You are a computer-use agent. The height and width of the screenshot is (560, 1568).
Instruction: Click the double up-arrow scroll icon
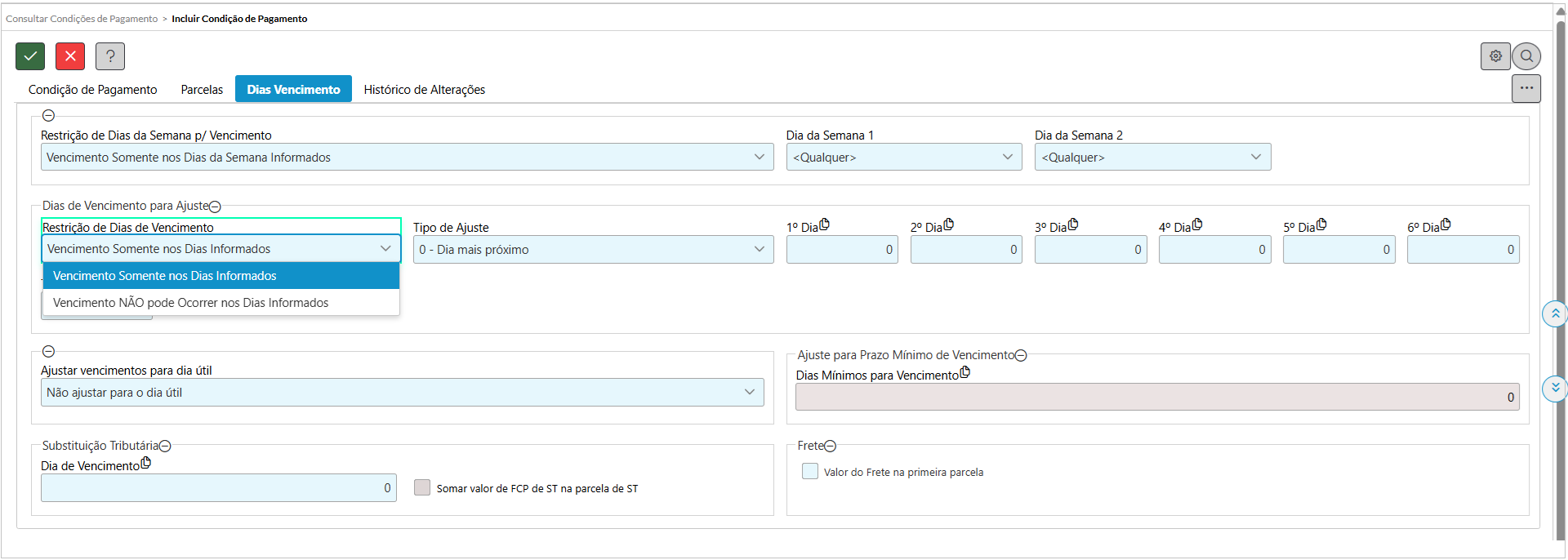pos(1555,313)
